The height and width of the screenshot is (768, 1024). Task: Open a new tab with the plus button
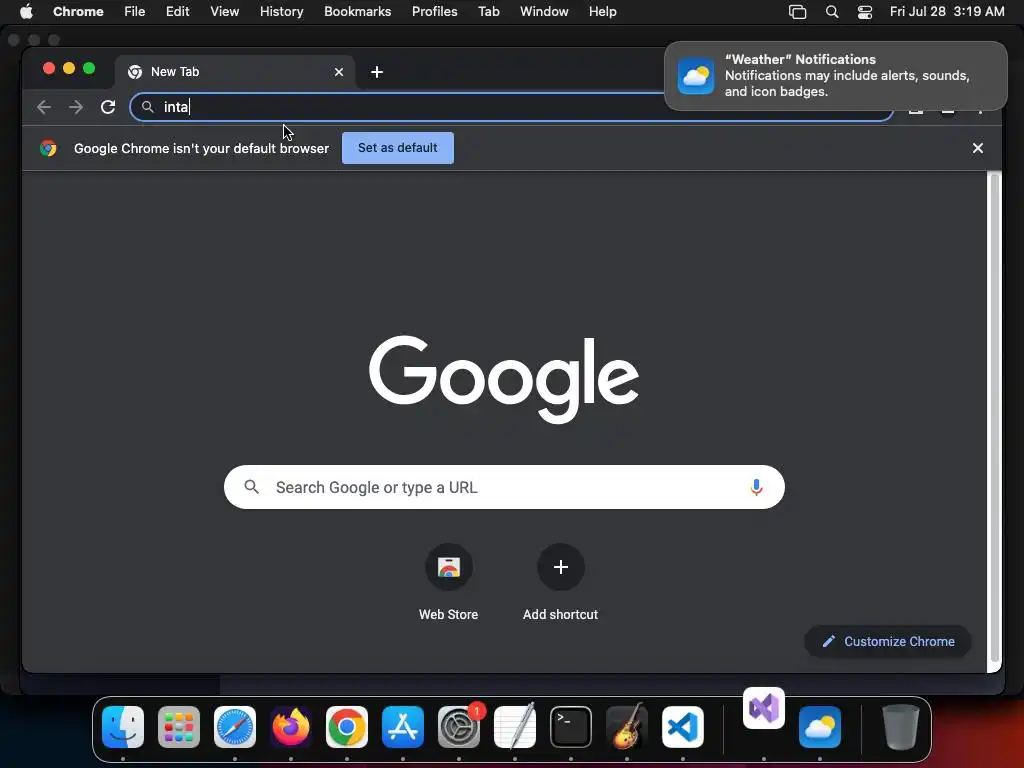click(x=377, y=72)
